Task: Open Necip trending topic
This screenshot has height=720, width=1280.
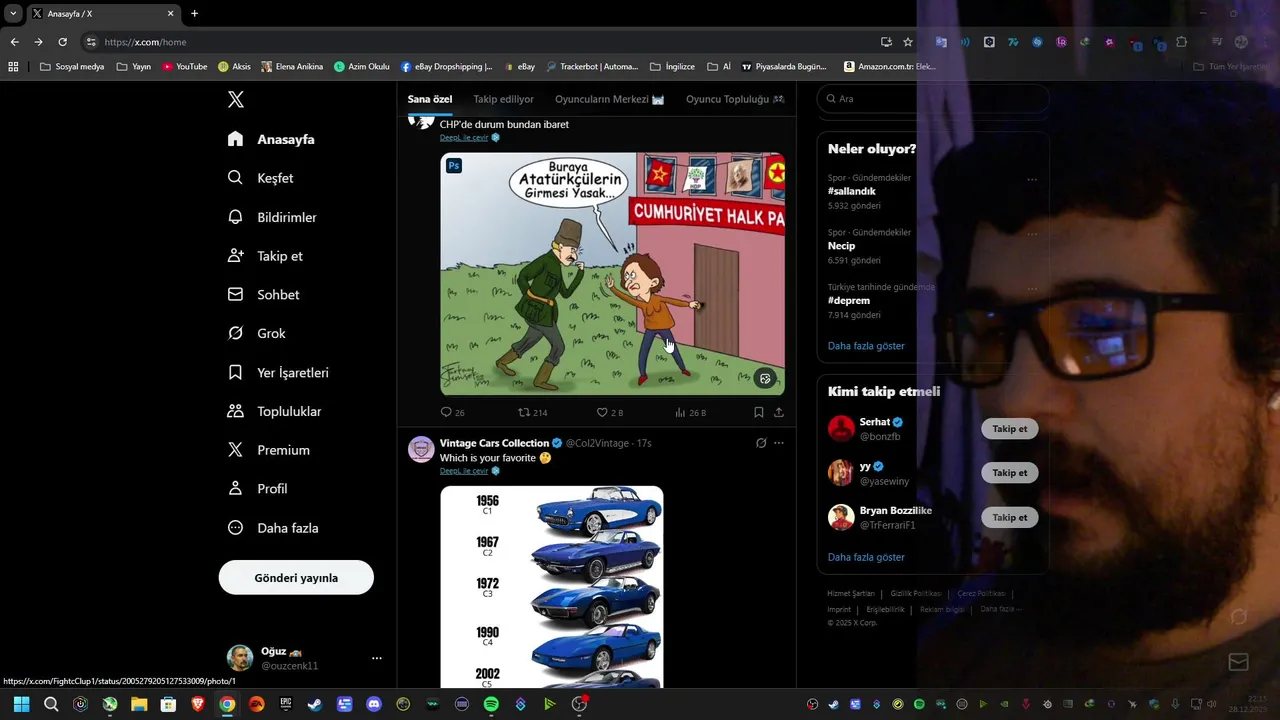Action: (x=841, y=246)
